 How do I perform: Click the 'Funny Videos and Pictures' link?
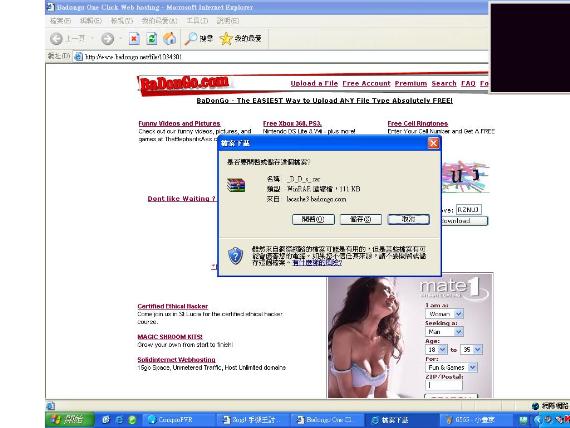[179, 124]
